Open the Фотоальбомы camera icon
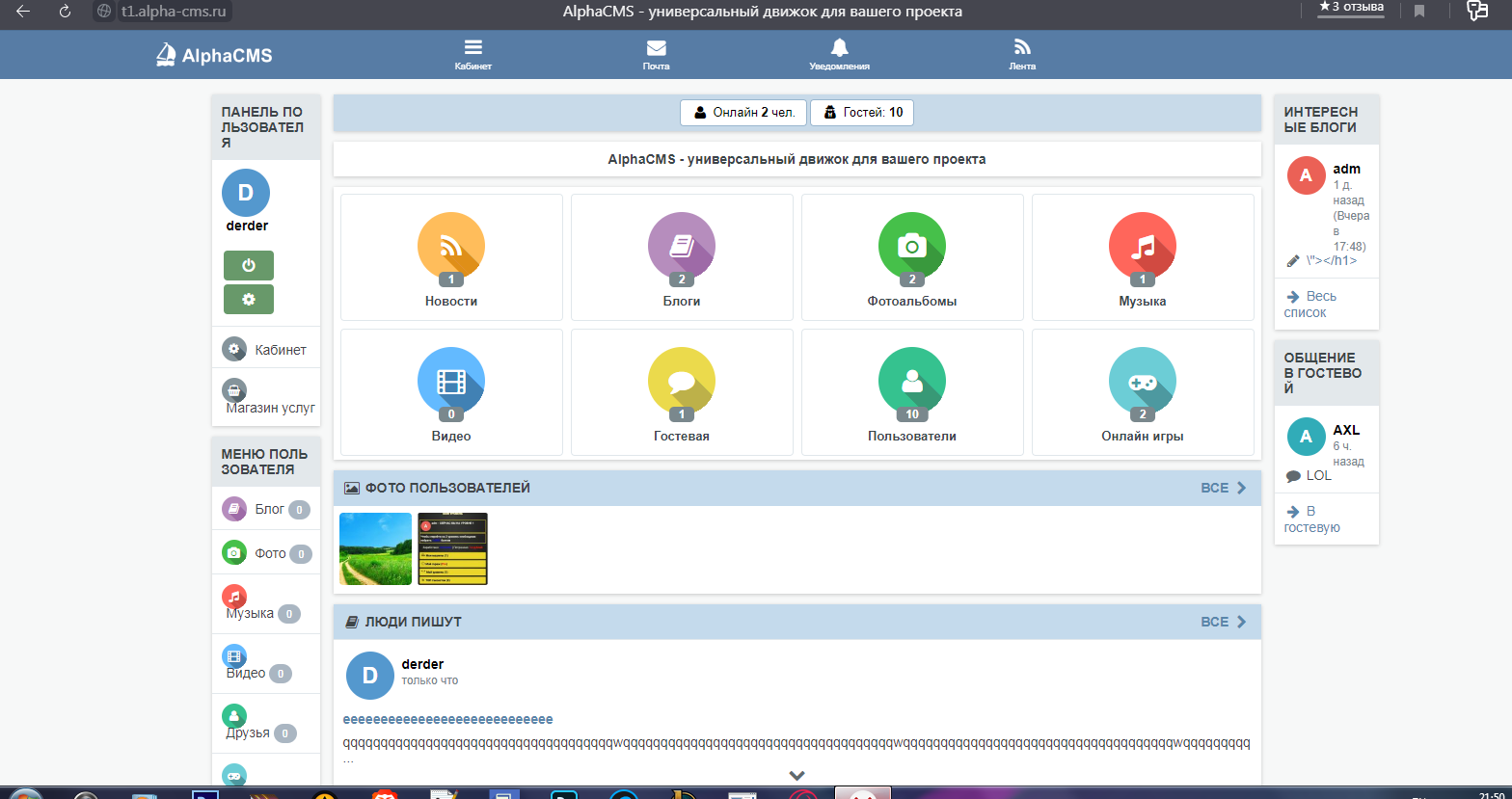Screen dimensions: 1512x799 click(x=911, y=246)
